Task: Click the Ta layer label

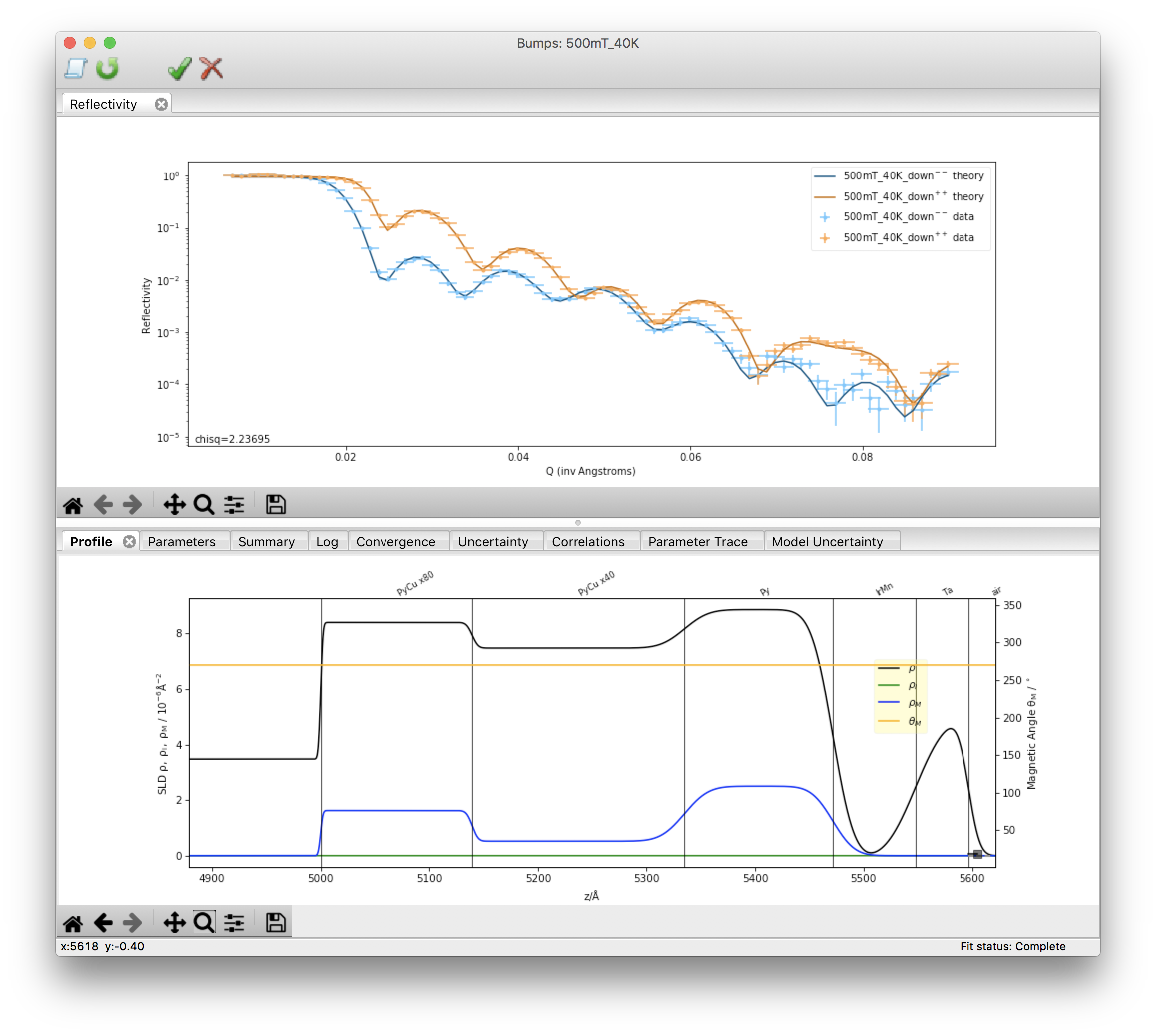Action: tap(947, 591)
